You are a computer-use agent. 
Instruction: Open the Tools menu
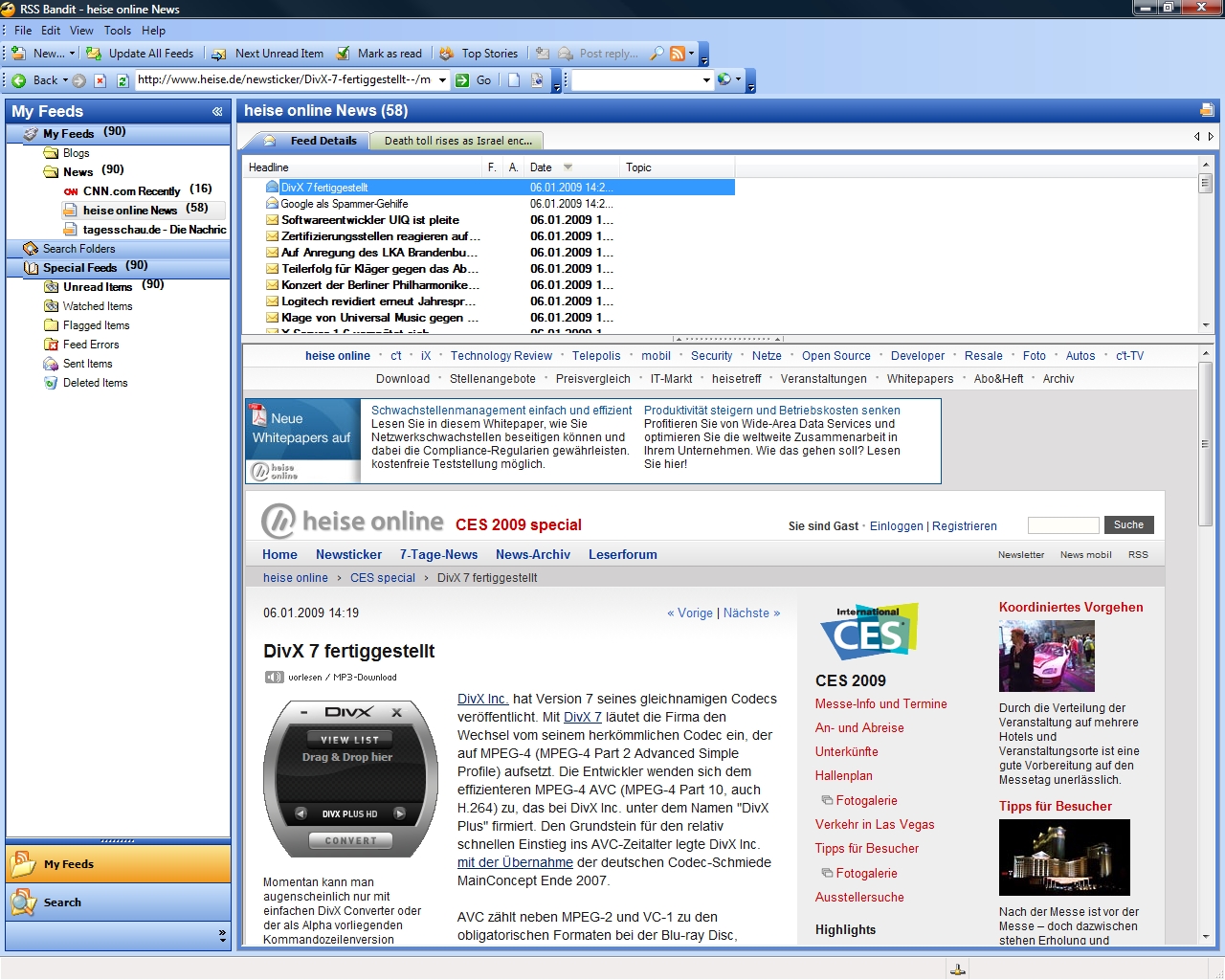tap(118, 30)
